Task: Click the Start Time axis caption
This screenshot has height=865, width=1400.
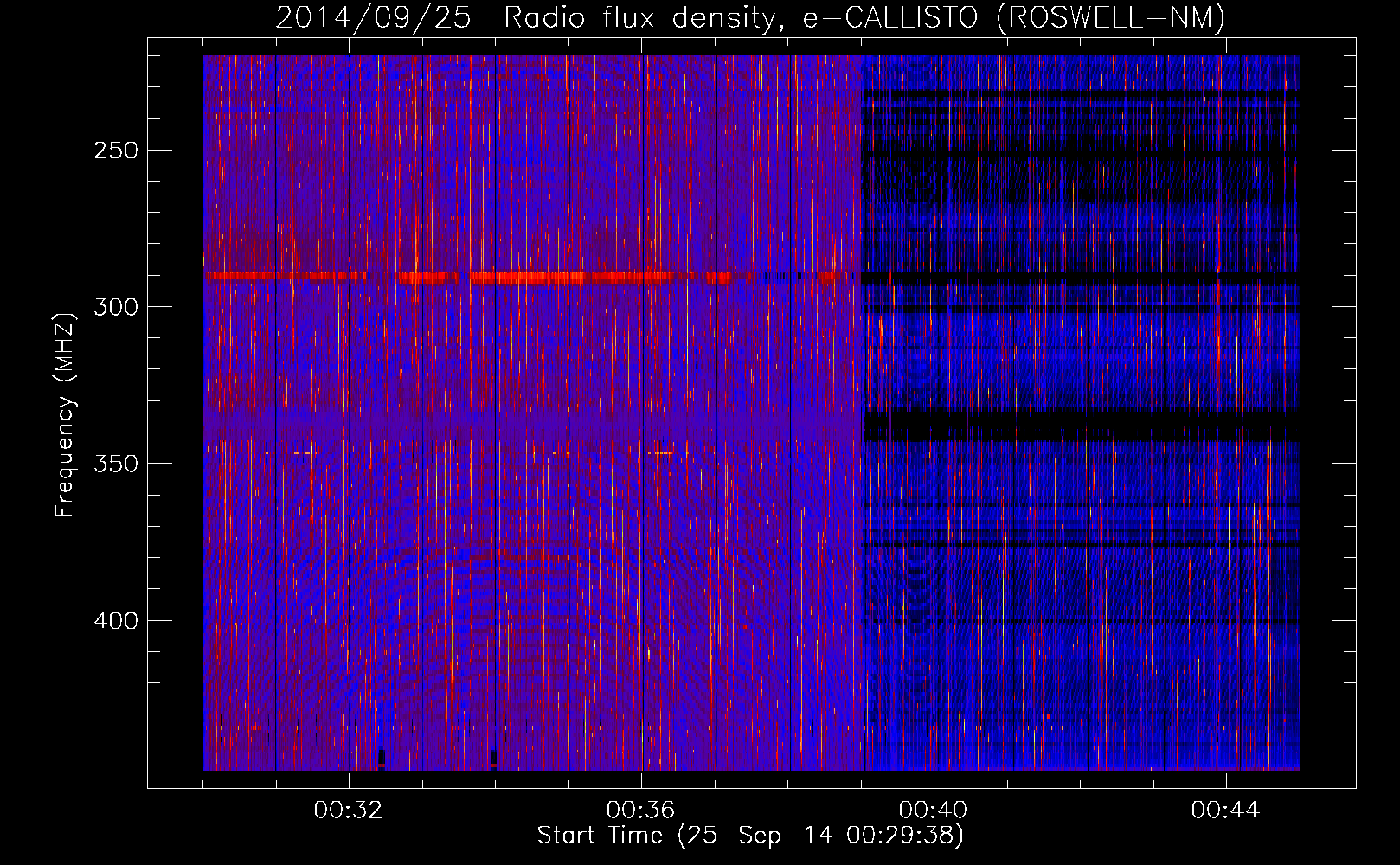Action: [x=750, y=836]
